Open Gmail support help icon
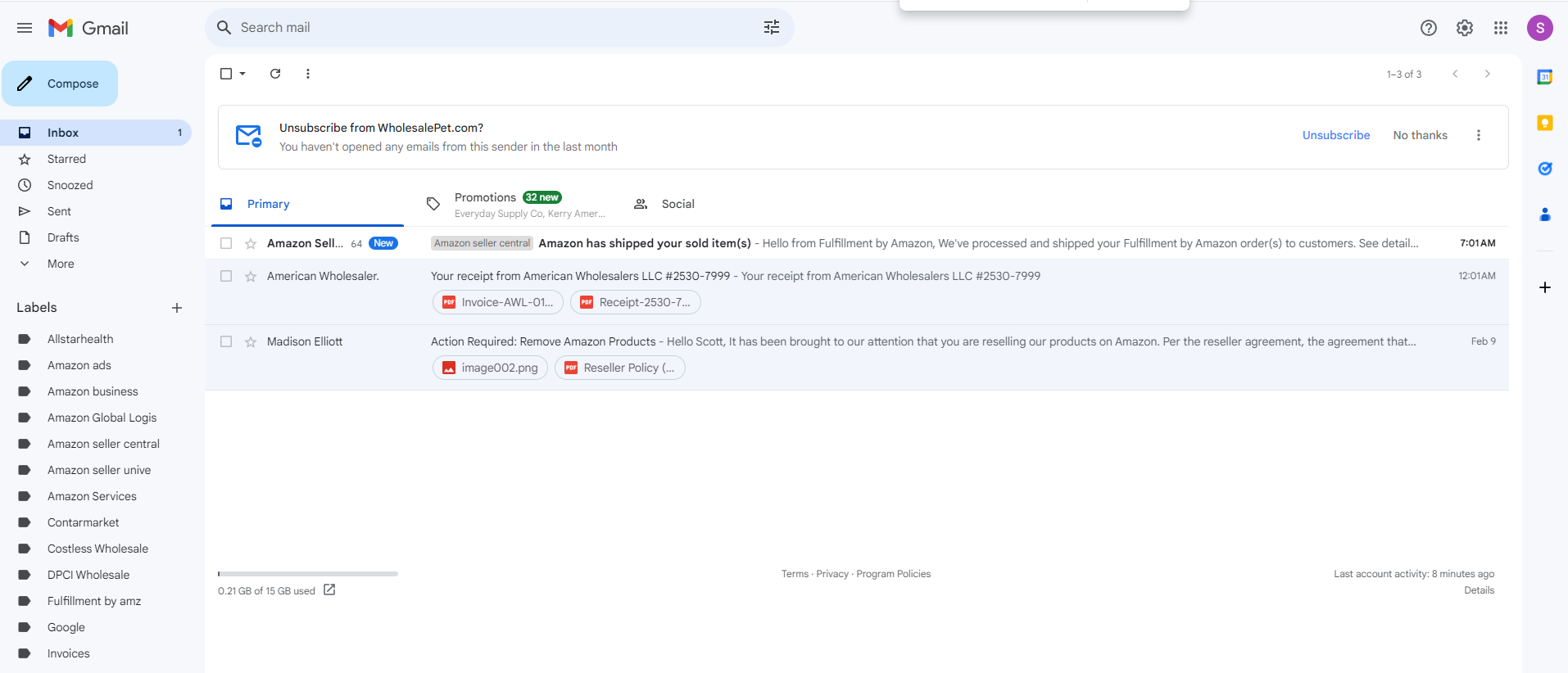The image size is (1568, 673). click(x=1429, y=28)
